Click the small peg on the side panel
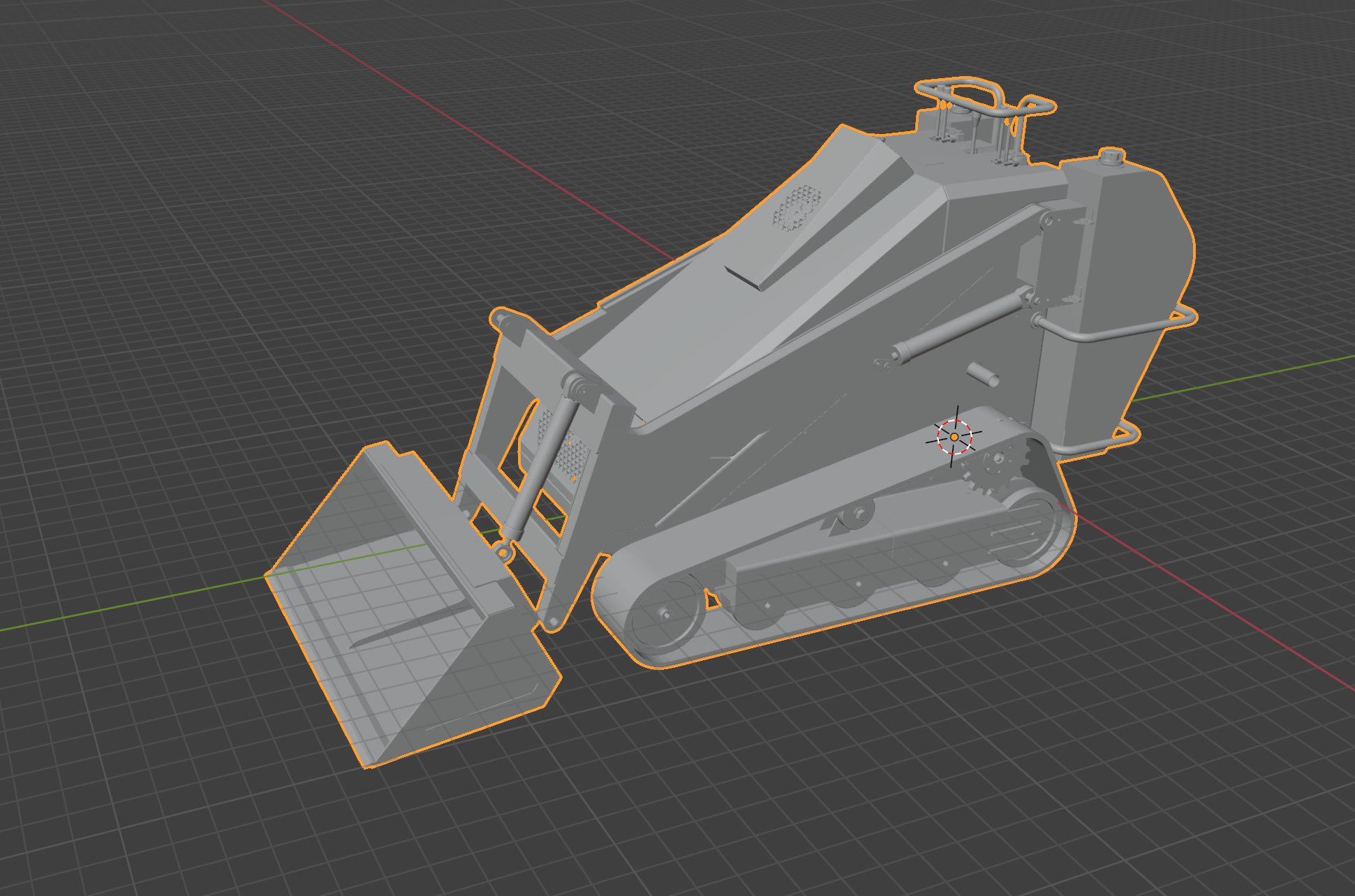 click(x=983, y=374)
